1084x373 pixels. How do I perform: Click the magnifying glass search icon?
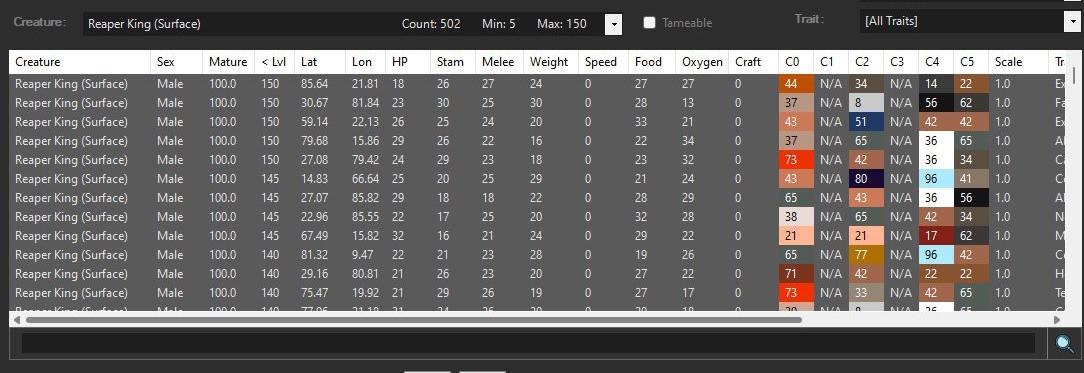click(1065, 343)
